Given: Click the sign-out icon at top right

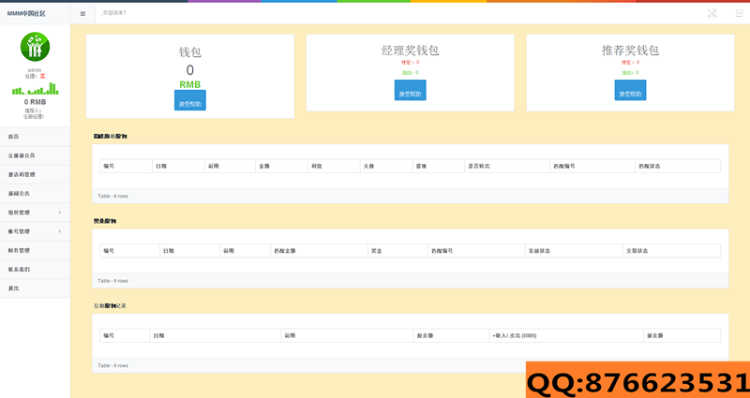Looking at the screenshot, I should (739, 14).
